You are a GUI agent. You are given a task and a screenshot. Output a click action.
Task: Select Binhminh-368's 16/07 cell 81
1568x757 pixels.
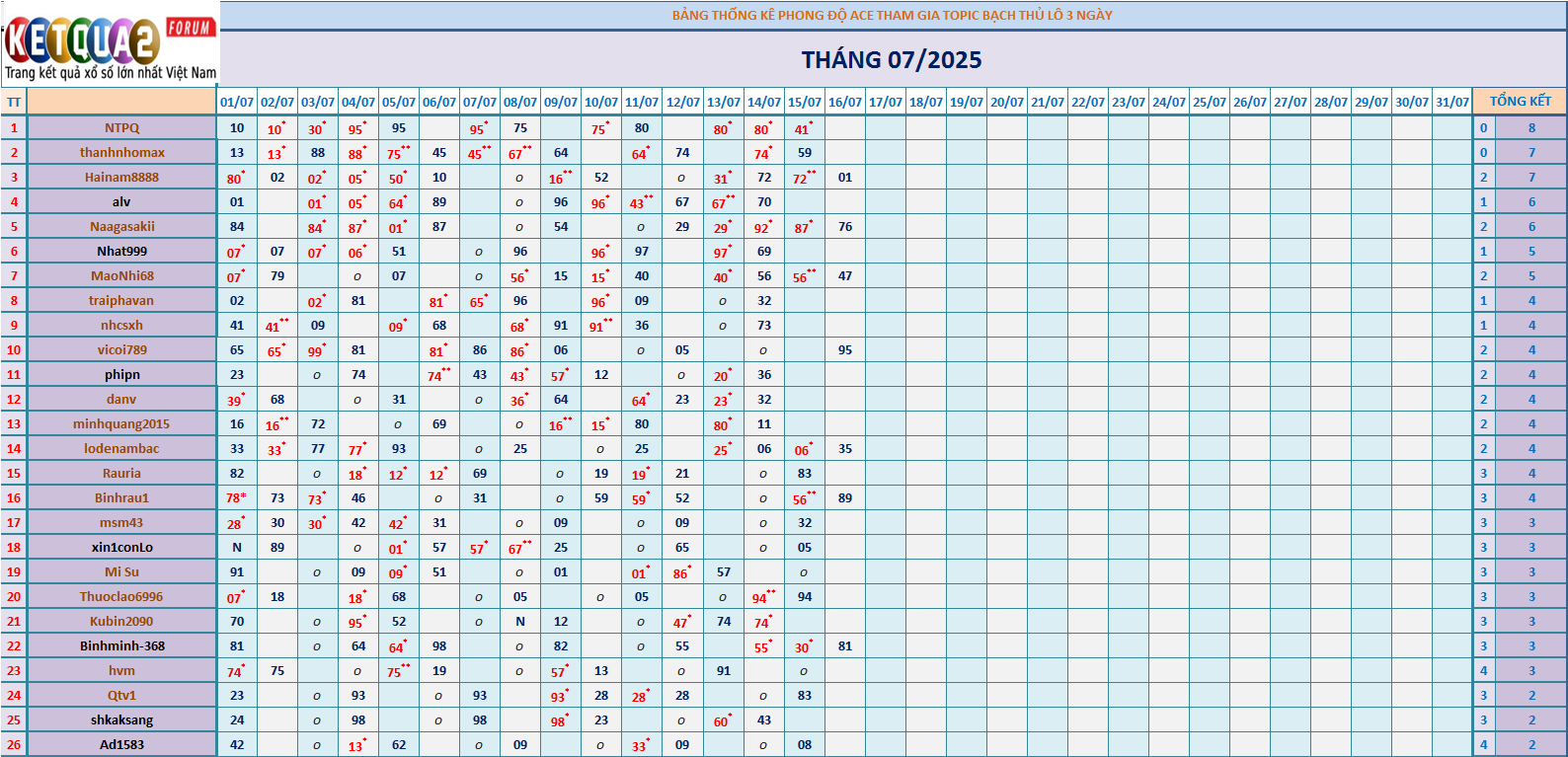(845, 645)
